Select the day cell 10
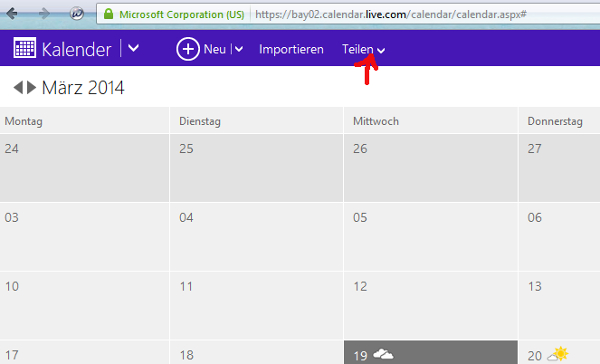Image resolution: width=600 pixels, height=364 pixels. coord(84,305)
